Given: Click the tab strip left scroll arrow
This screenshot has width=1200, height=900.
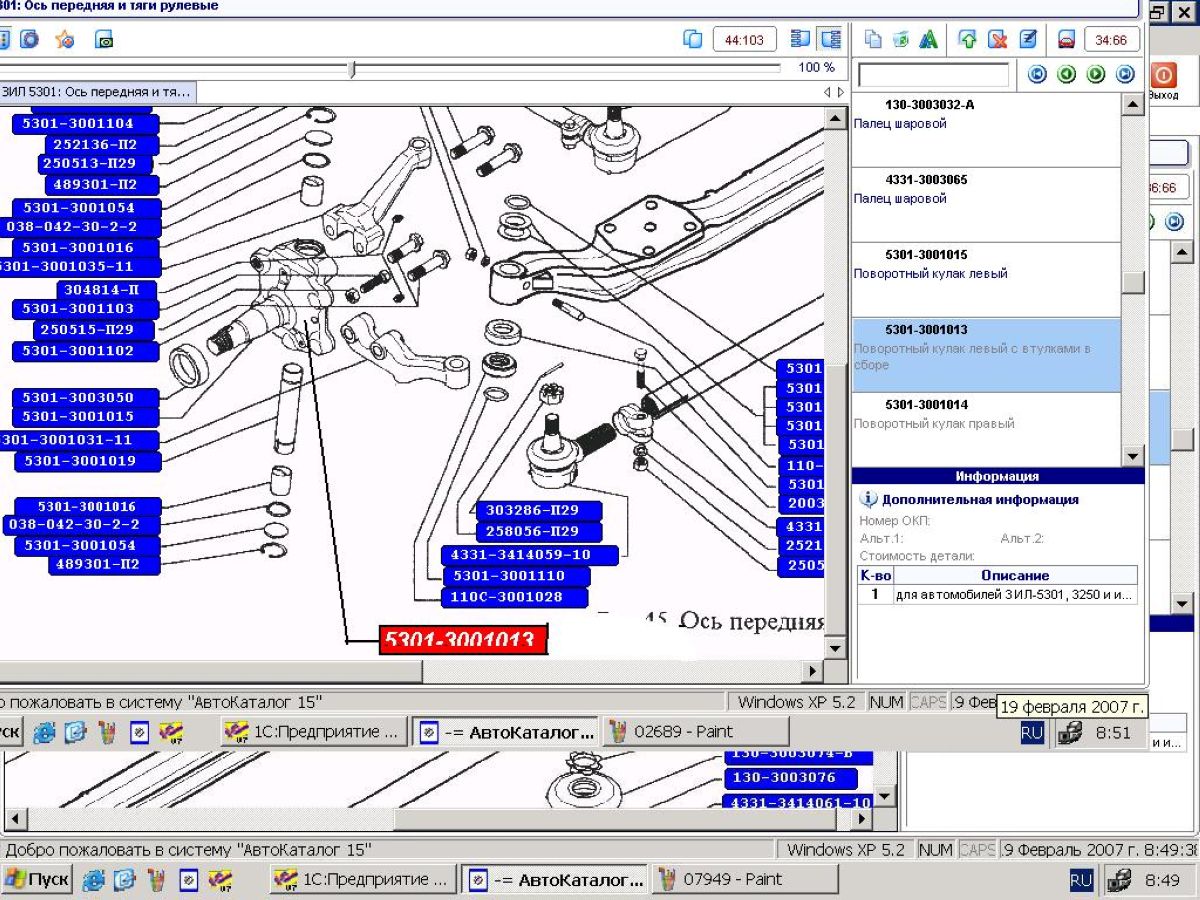Looking at the screenshot, I should coord(826,92).
